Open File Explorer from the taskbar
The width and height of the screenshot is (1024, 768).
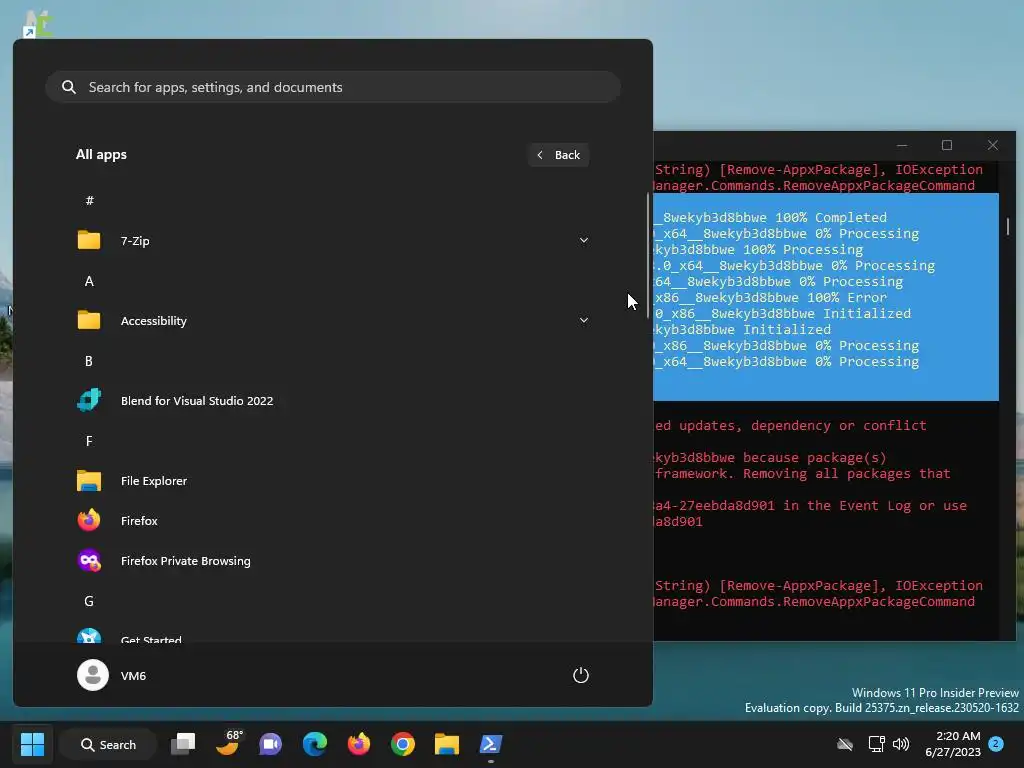(447, 744)
